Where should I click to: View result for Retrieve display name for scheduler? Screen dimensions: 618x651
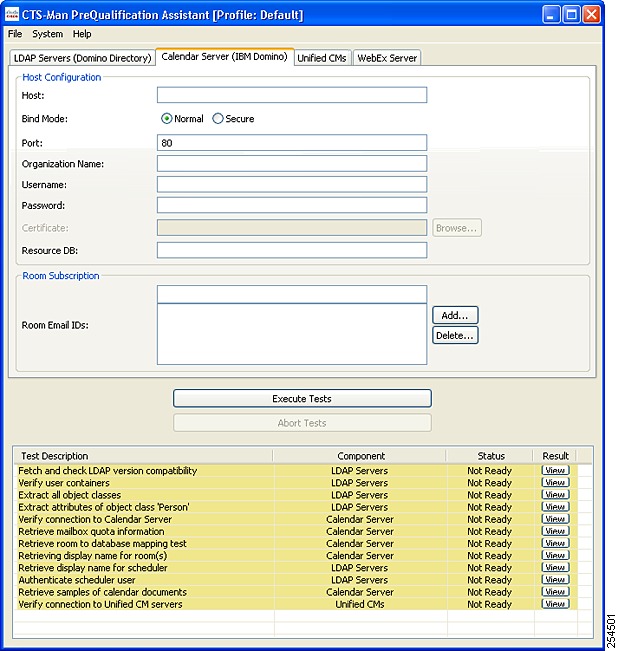click(555, 568)
